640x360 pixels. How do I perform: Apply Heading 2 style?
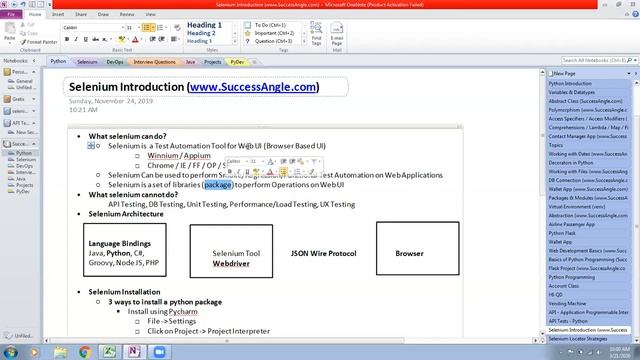coord(201,33)
